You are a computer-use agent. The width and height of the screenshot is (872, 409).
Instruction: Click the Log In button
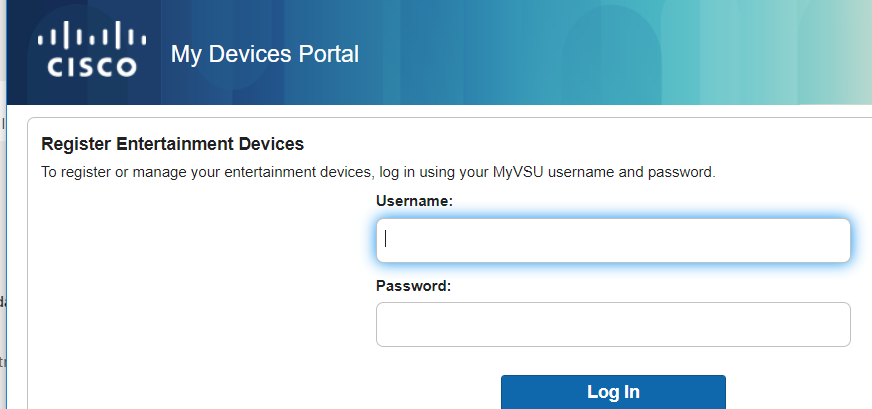613,392
